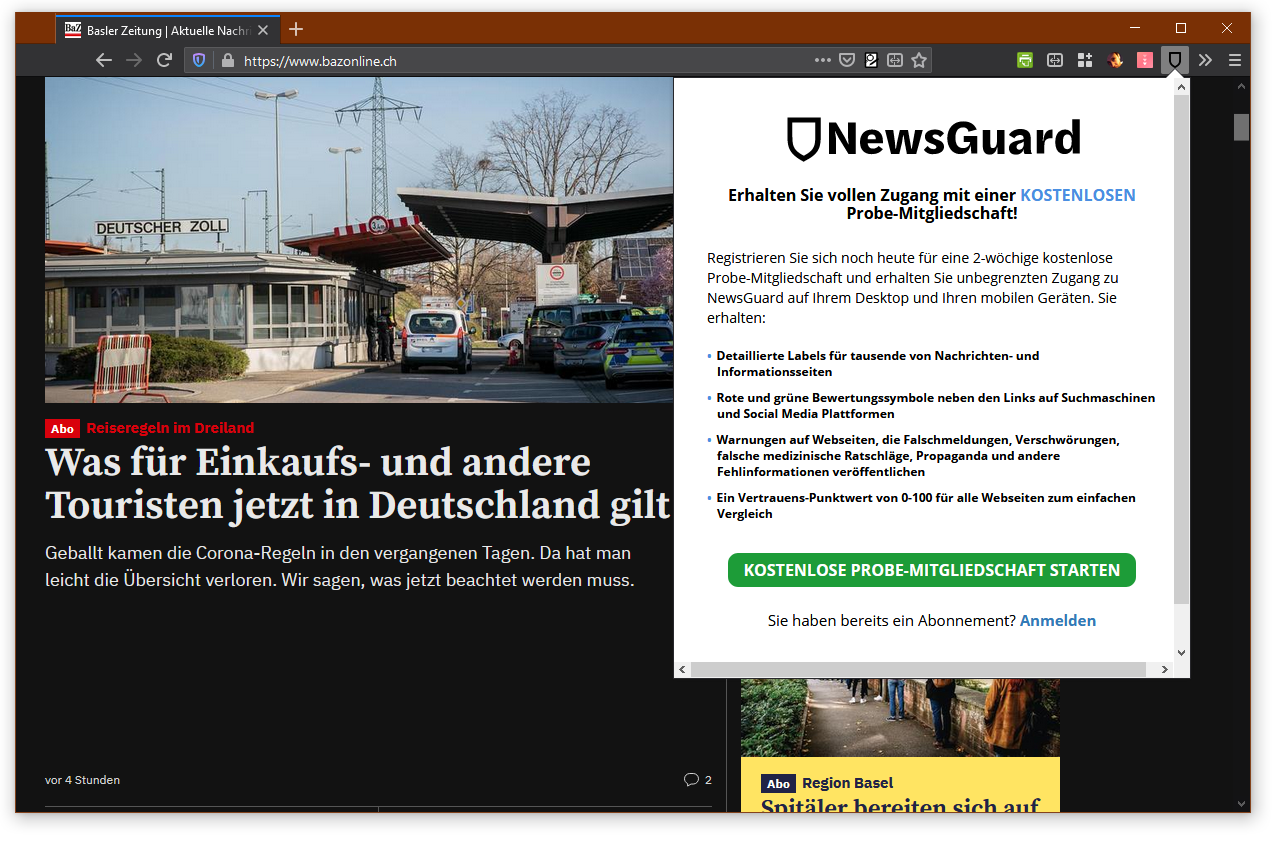Expand the overflow extensions chevron
This screenshot has width=1279, height=845.
point(1205,60)
